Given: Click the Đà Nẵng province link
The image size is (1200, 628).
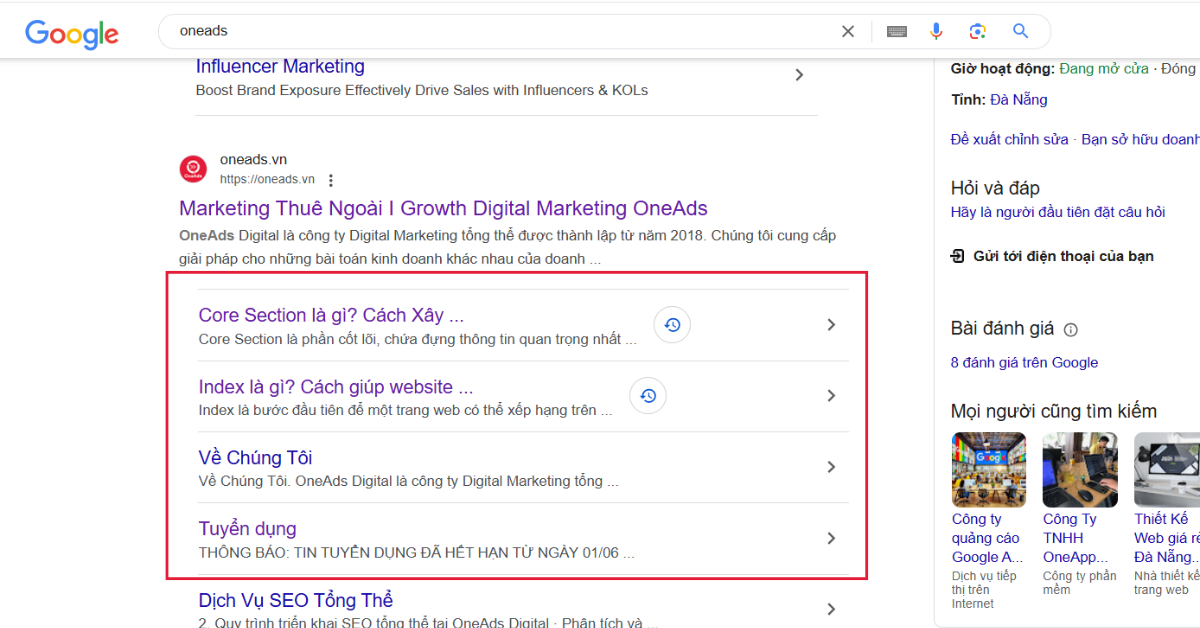Looking at the screenshot, I should tap(1019, 100).
